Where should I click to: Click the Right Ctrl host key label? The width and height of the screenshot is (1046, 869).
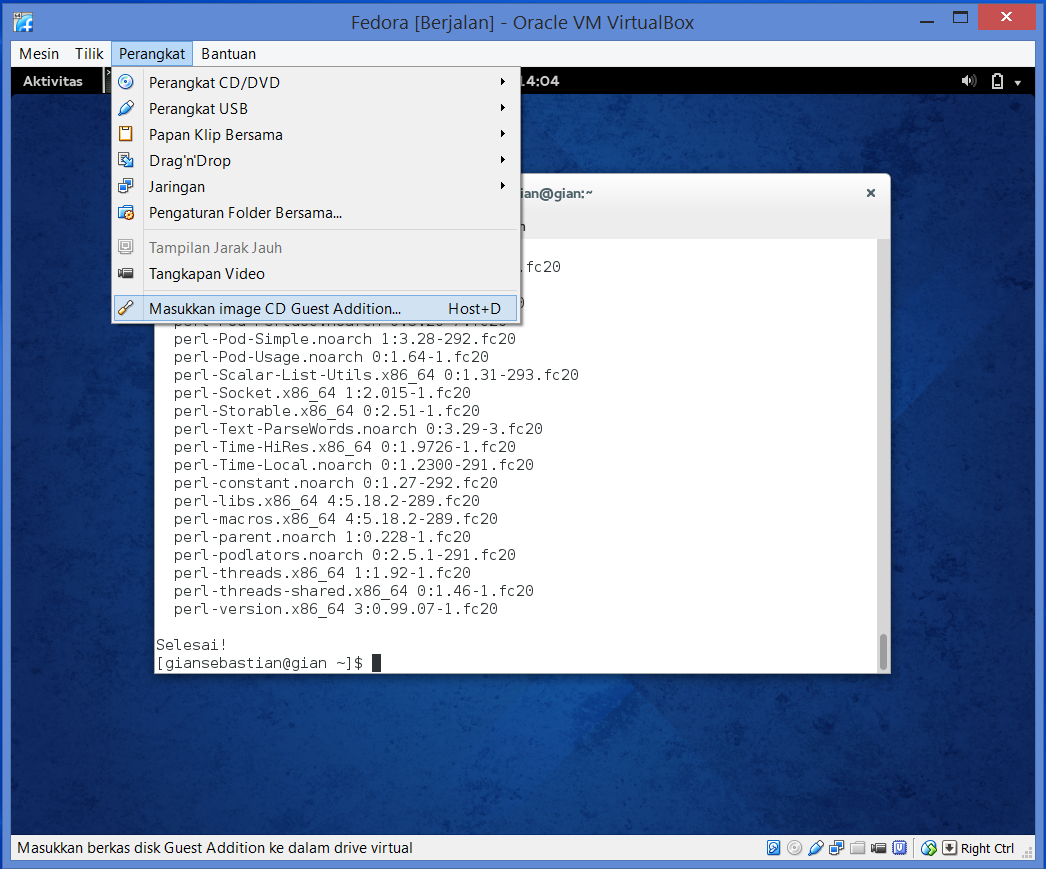[x=987, y=848]
